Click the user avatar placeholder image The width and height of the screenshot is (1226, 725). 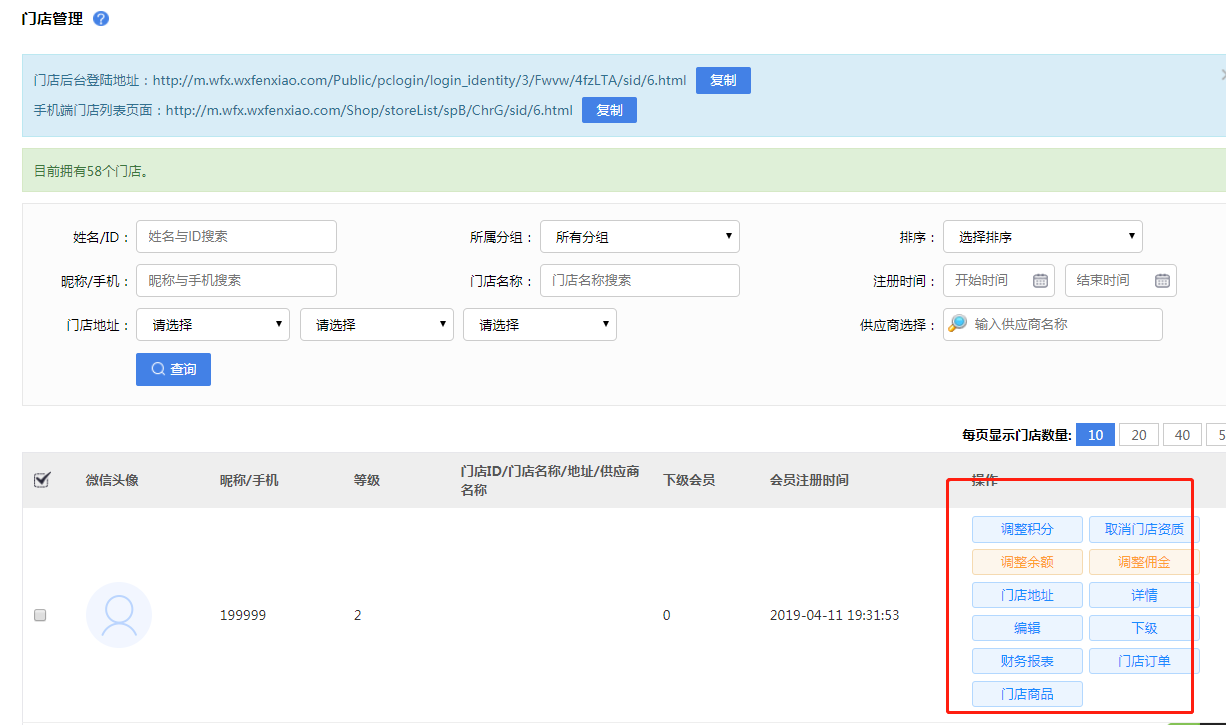click(119, 615)
